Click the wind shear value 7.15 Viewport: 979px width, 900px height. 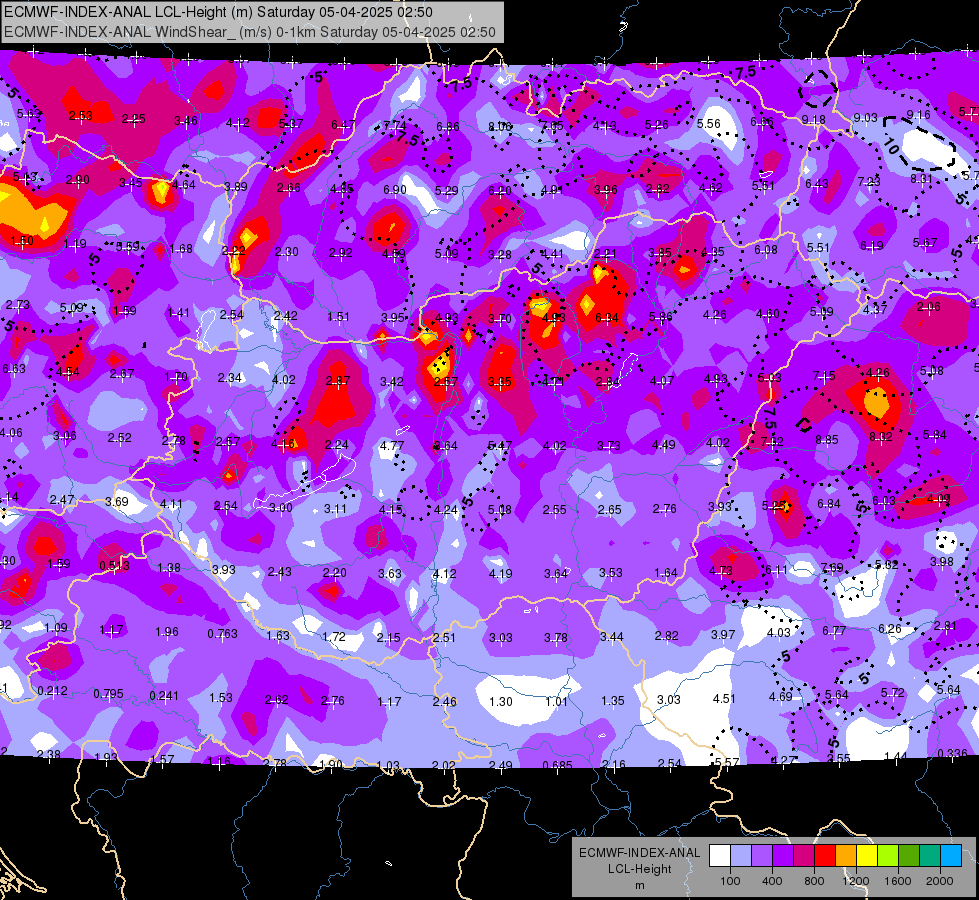(824, 375)
